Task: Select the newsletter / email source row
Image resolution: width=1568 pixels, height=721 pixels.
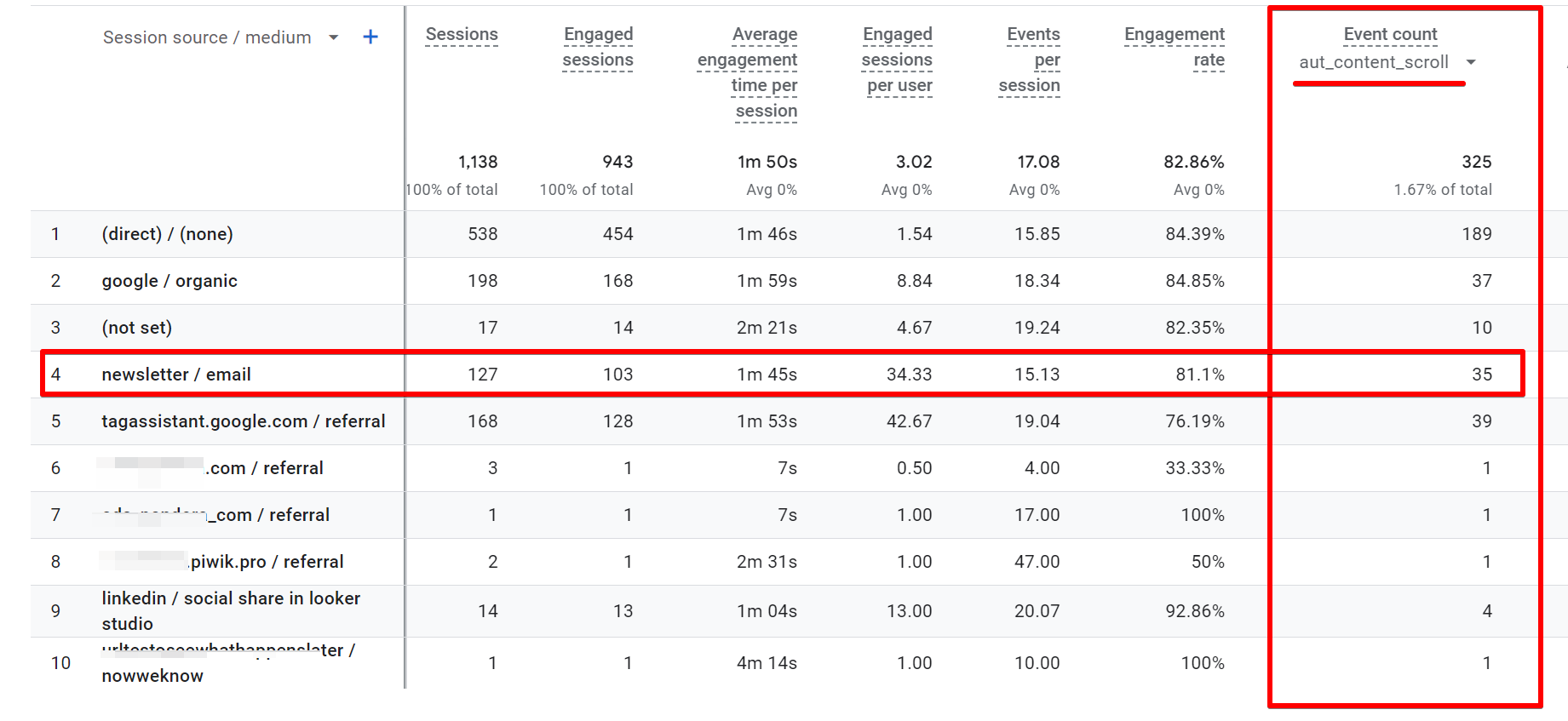Action: [x=176, y=374]
